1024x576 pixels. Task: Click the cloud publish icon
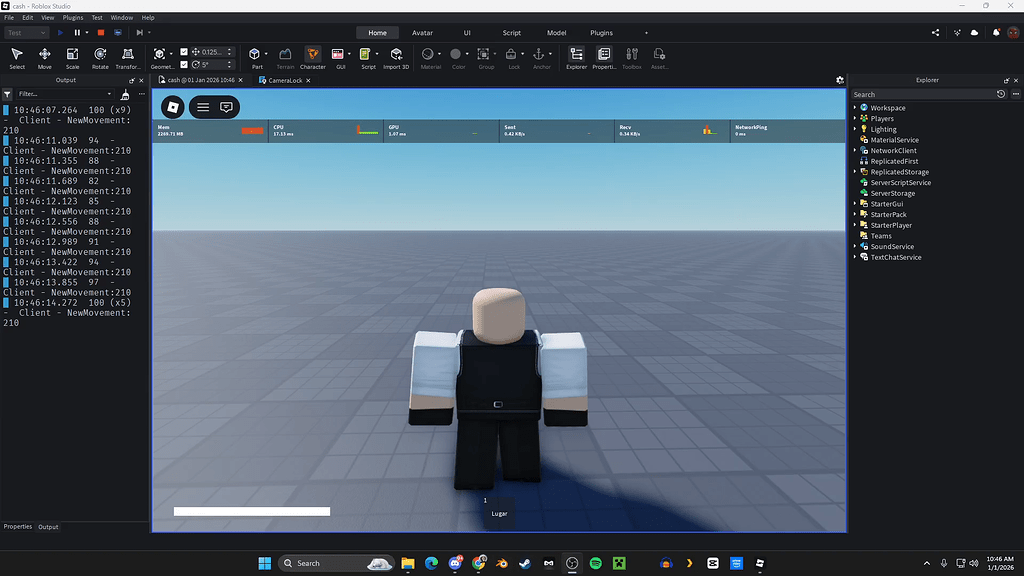pyautogui.click(x=974, y=33)
